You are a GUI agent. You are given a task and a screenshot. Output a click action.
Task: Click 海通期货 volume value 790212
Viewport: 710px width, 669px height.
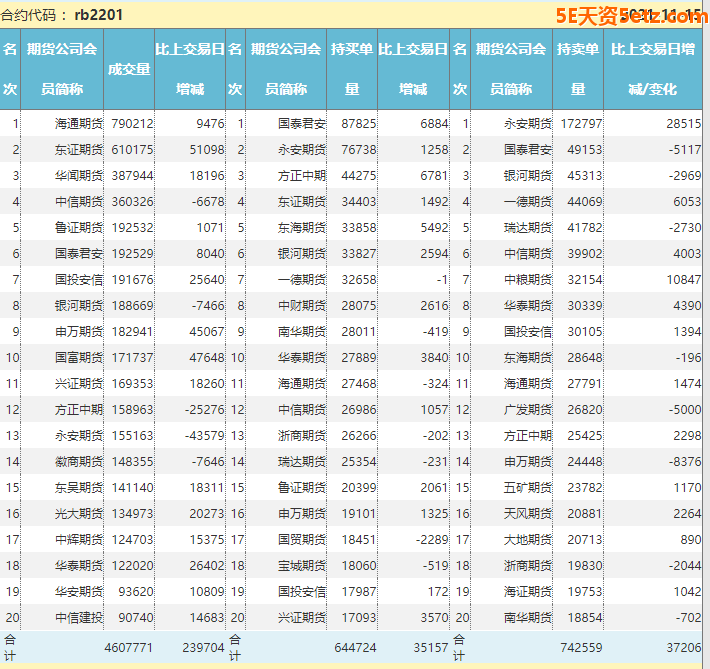pyautogui.click(x=132, y=124)
